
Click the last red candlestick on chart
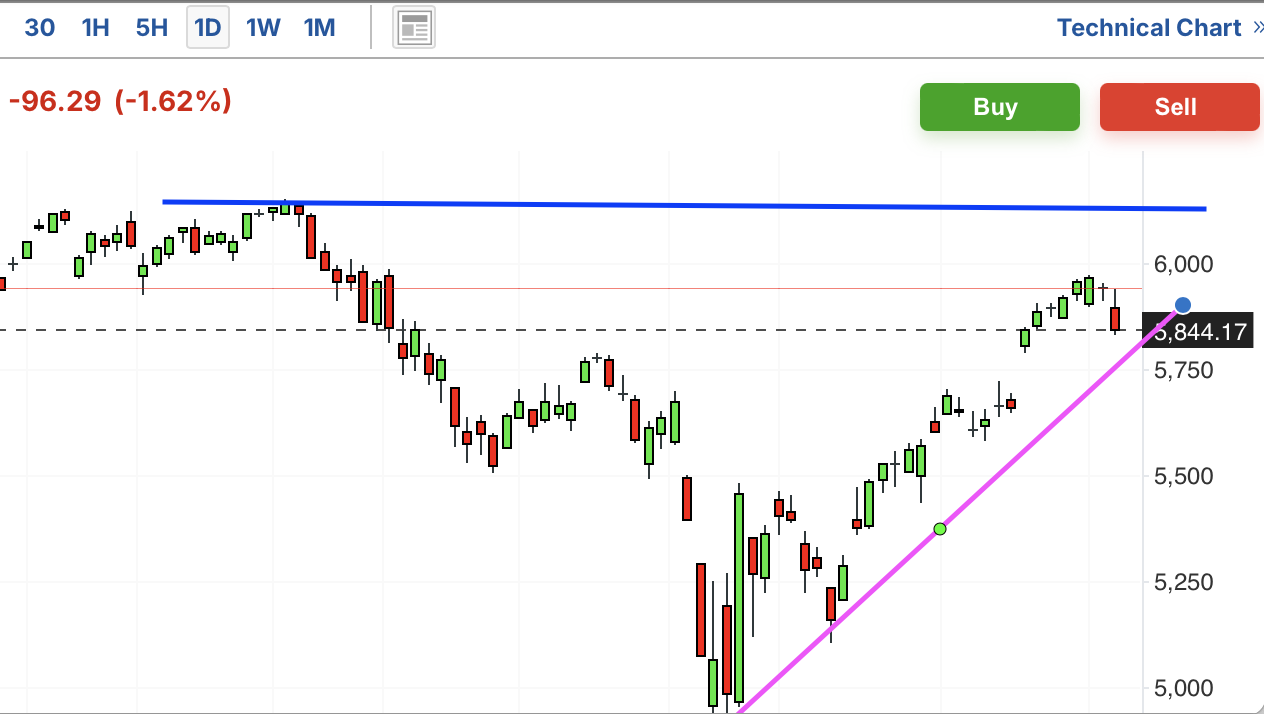tap(1115, 318)
